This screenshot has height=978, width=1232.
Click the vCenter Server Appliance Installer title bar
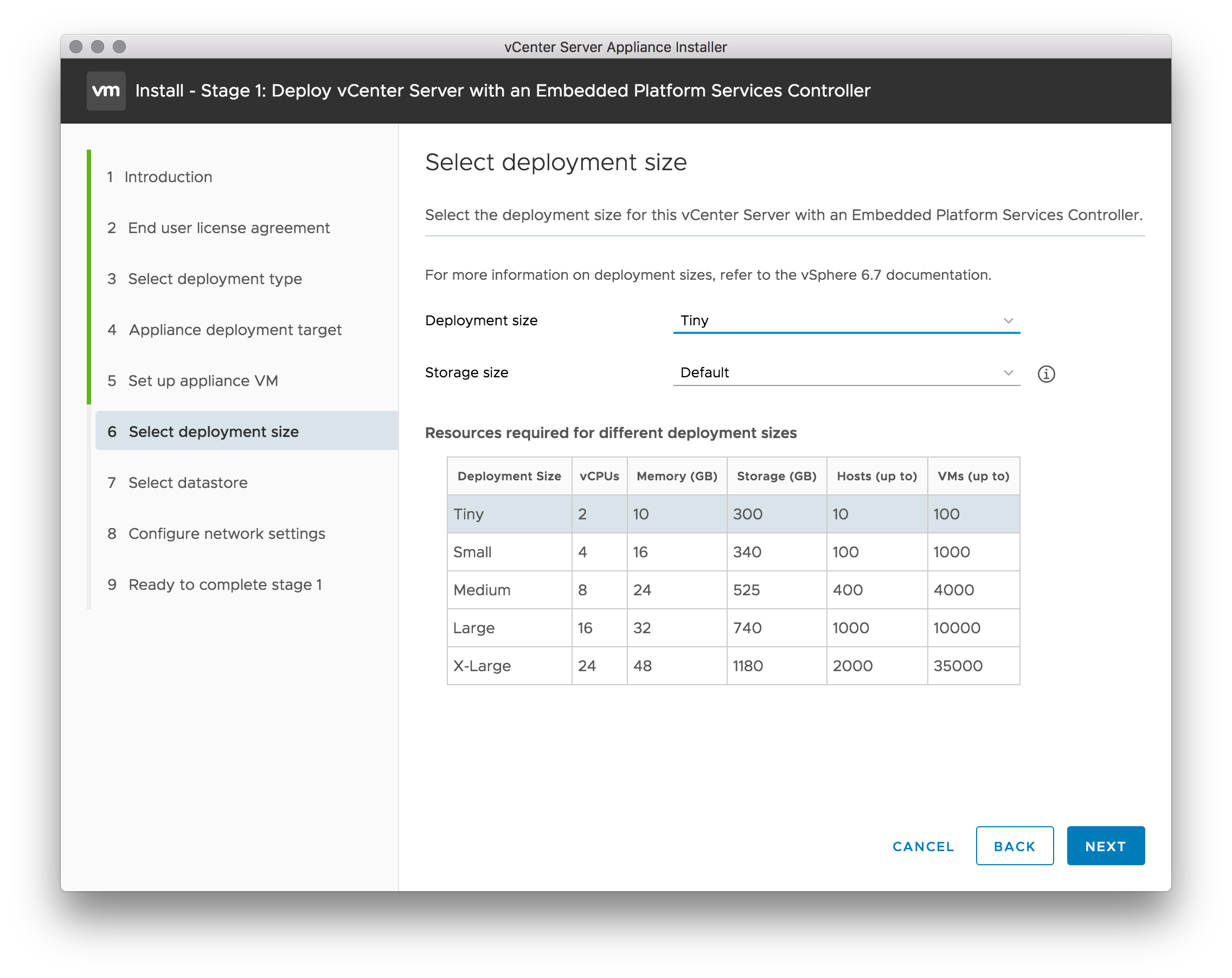click(615, 47)
